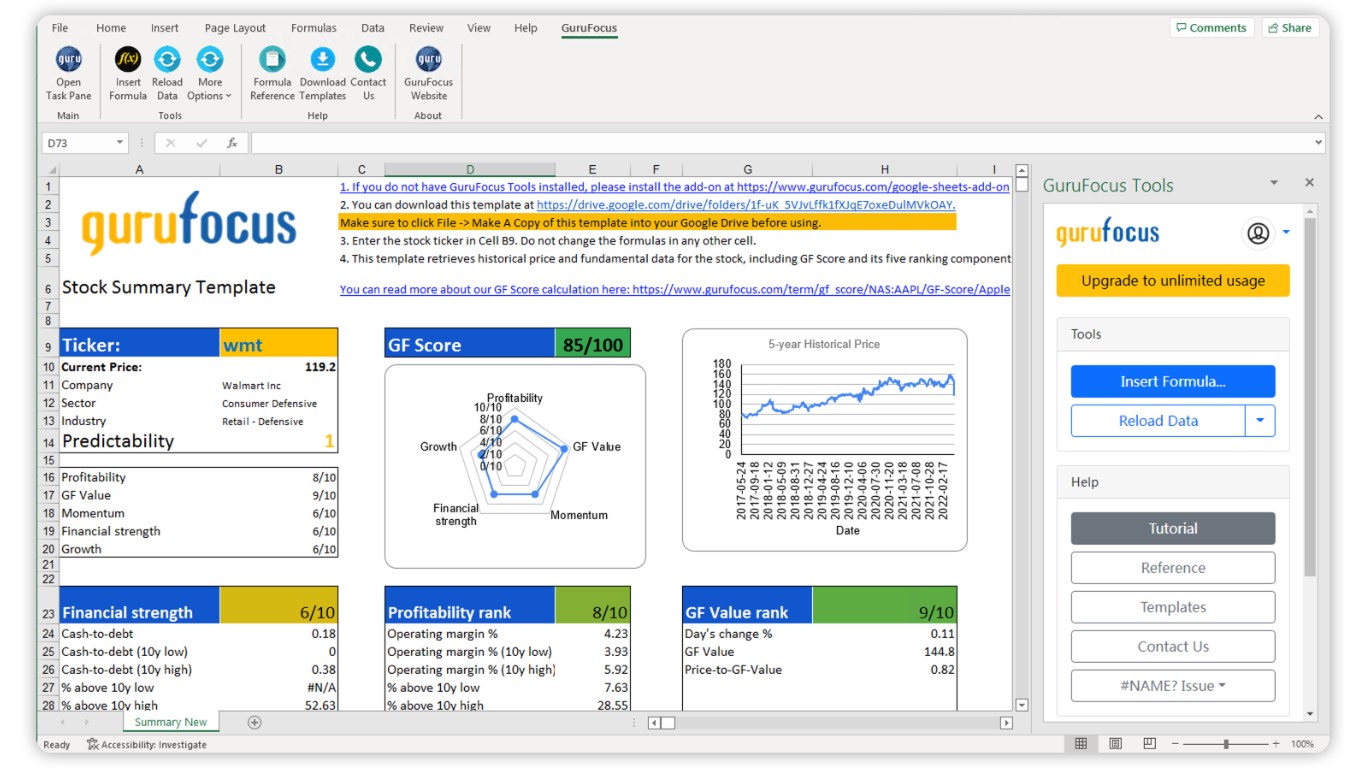Open the Tutorial help button
The width and height of the screenshot is (1366, 768).
pos(1173,528)
